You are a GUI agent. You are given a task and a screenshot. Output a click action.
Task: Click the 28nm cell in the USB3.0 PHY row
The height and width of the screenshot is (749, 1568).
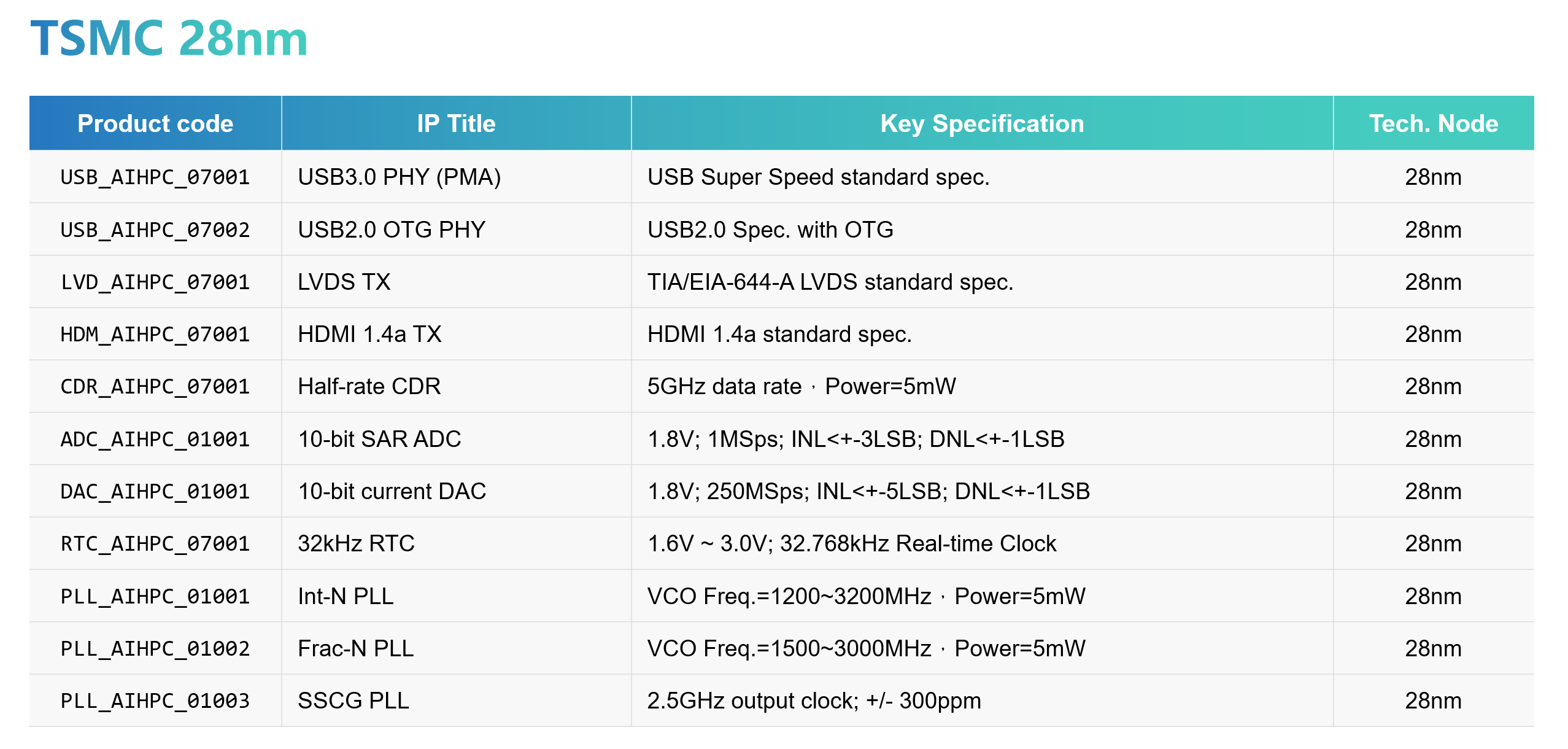(x=1433, y=177)
